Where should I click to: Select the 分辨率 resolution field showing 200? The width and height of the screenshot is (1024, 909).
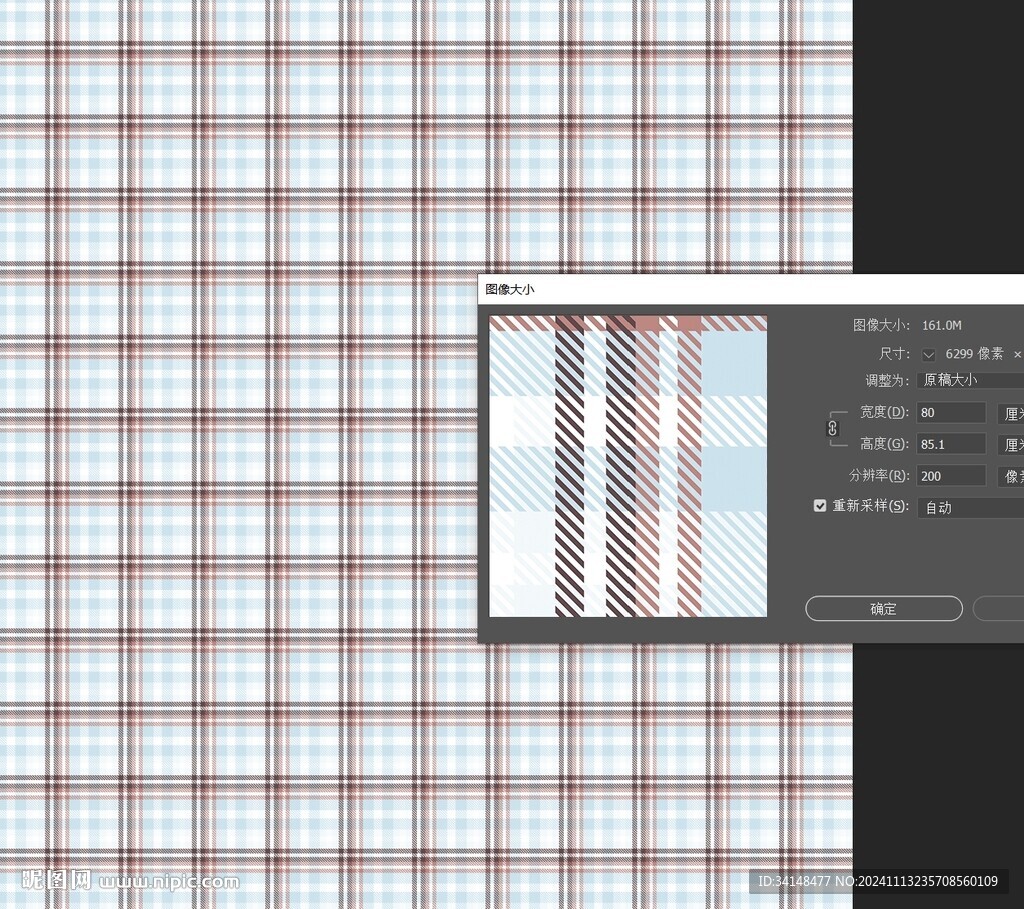coord(950,476)
